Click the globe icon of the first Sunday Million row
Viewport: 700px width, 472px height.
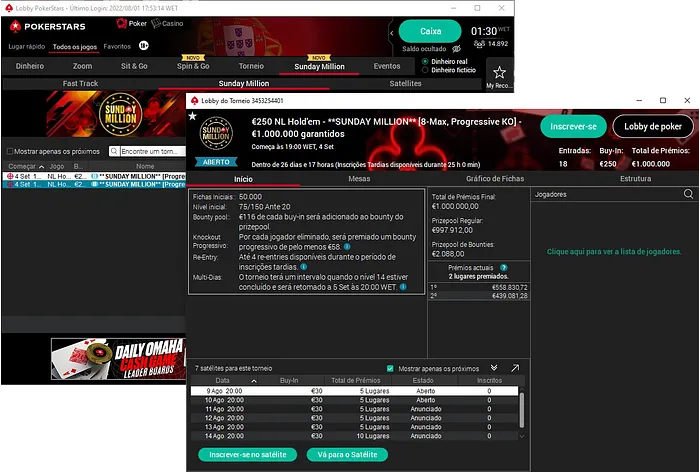tap(10, 176)
